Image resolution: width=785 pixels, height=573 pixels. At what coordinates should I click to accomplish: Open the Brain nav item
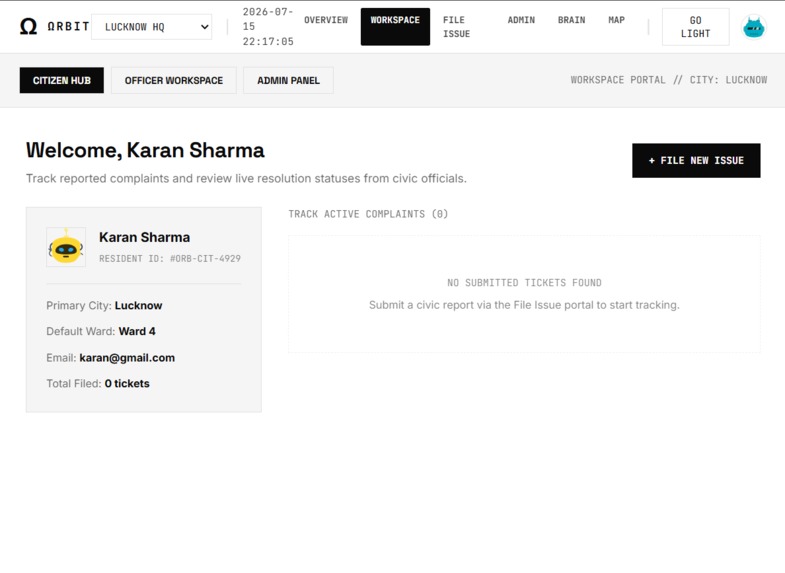click(x=571, y=20)
